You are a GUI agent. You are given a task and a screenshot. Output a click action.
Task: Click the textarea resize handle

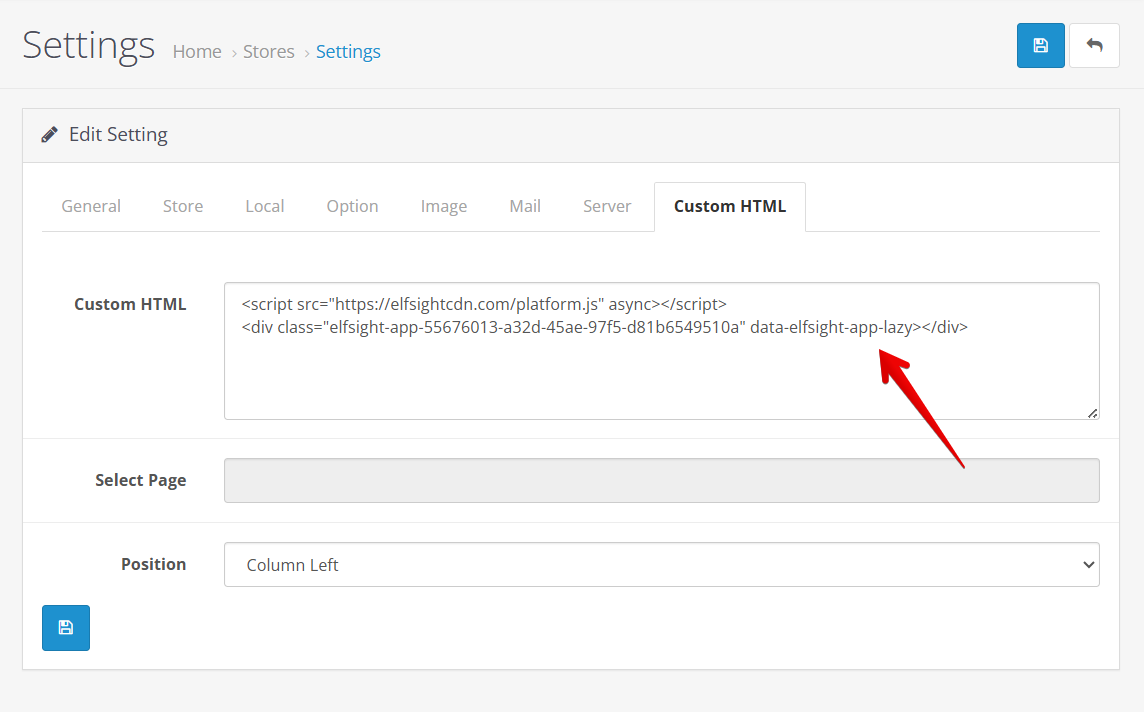tap(1092, 414)
